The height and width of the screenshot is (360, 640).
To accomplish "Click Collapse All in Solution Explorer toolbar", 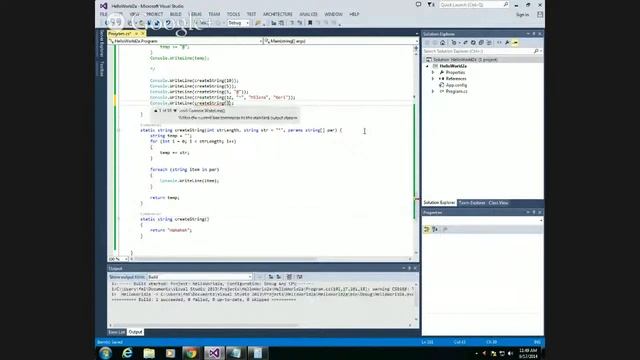I will tap(481, 42).
